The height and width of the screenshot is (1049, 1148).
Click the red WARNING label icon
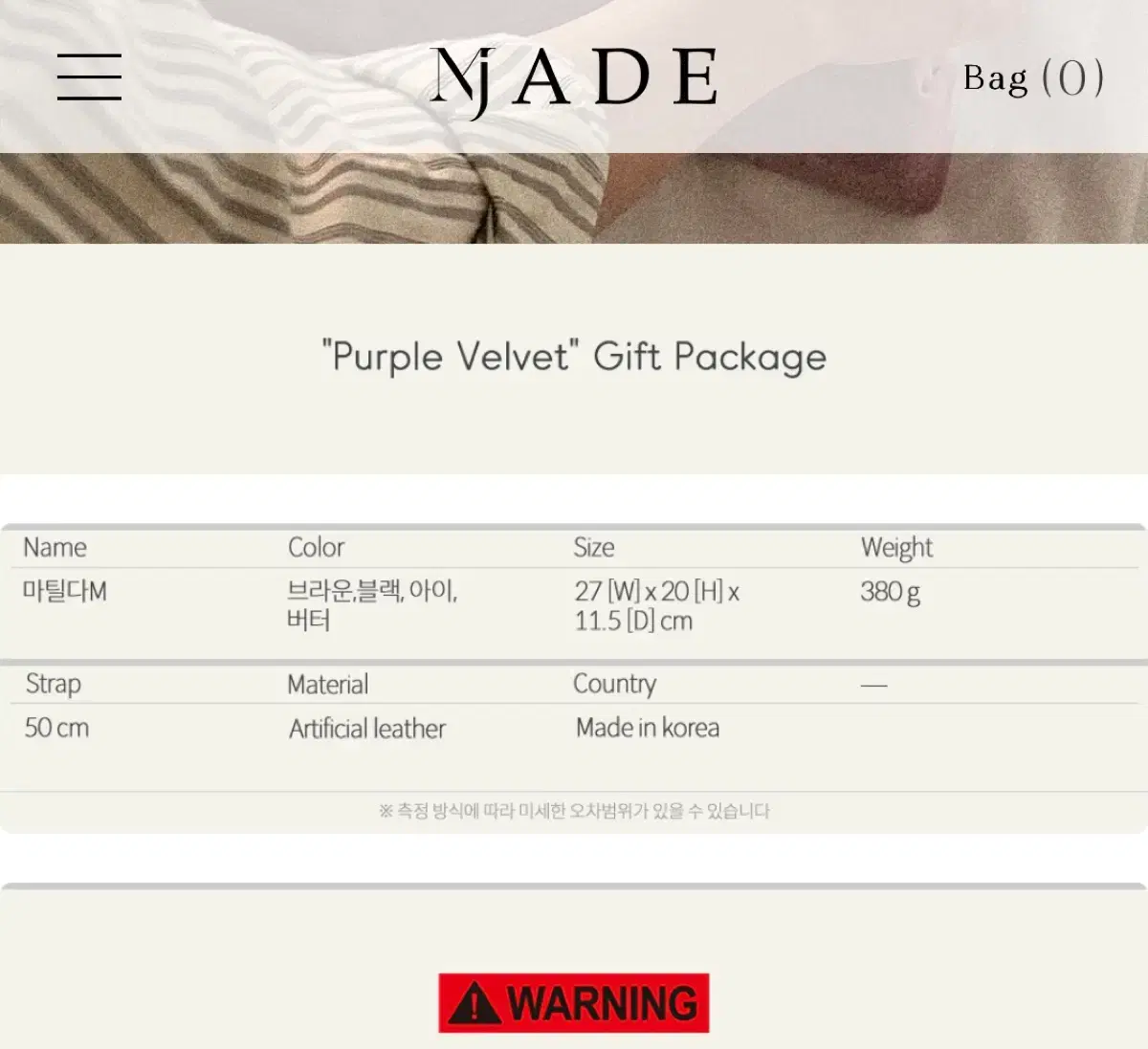574,1003
